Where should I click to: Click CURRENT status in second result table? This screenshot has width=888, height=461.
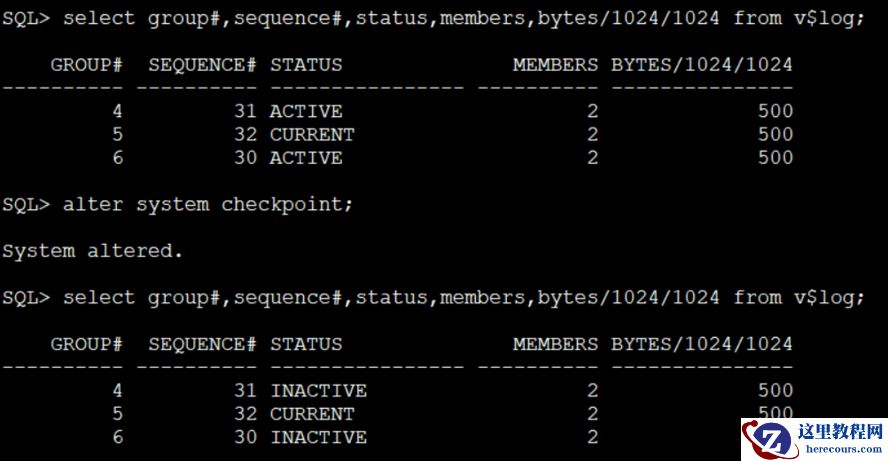[x=312, y=413]
